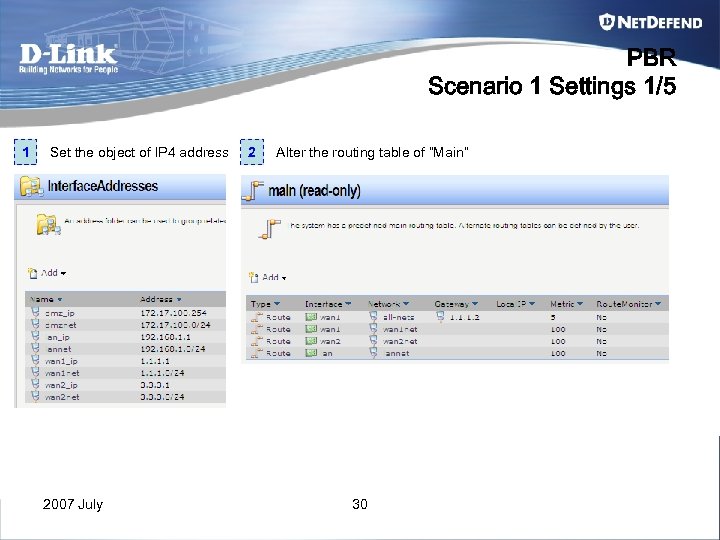
Task: Click address value 172.17.100.254
Action: point(174,313)
